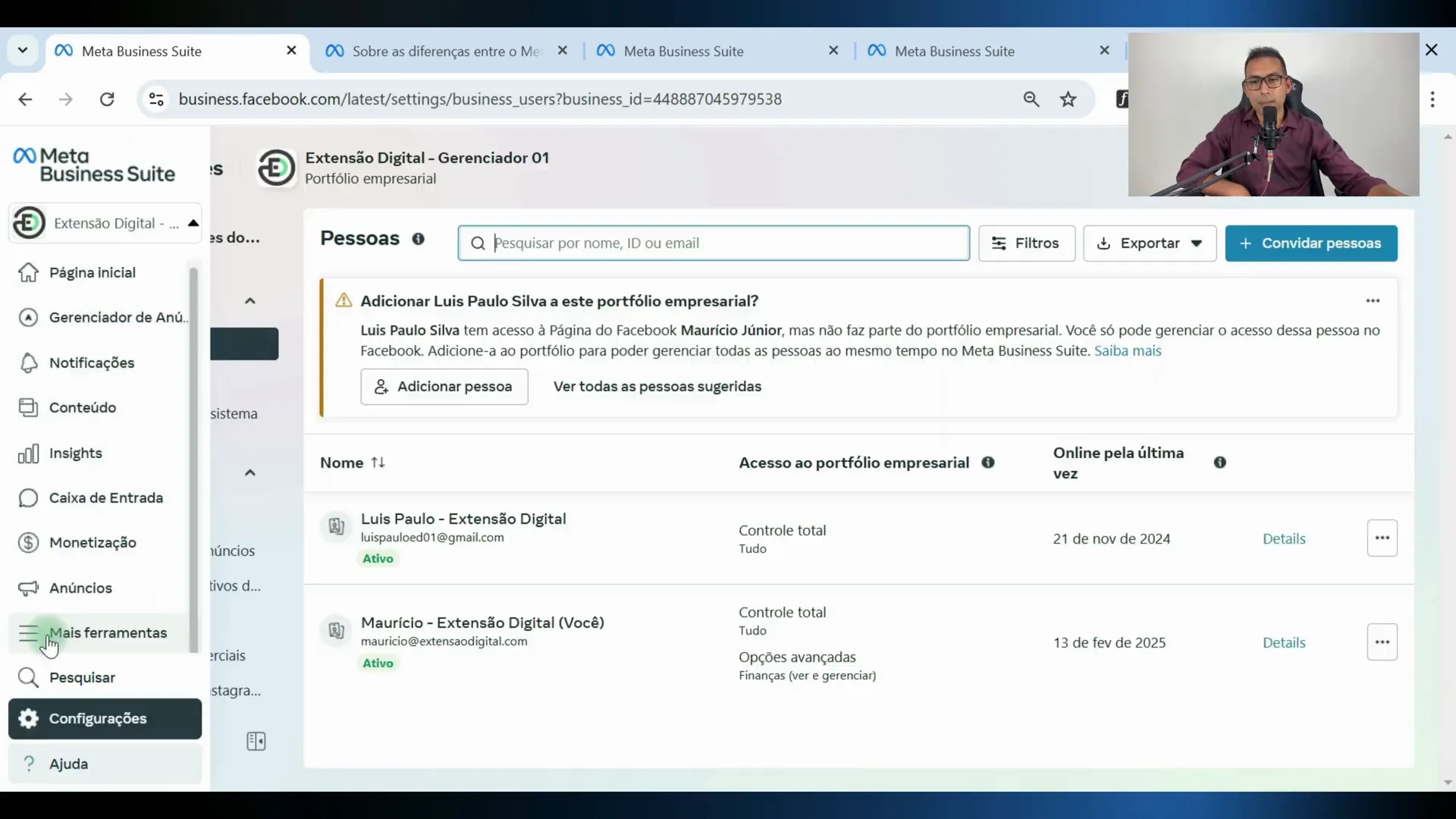This screenshot has width=1456, height=819.
Task: Click the Monetização dollar icon
Action: [28, 543]
